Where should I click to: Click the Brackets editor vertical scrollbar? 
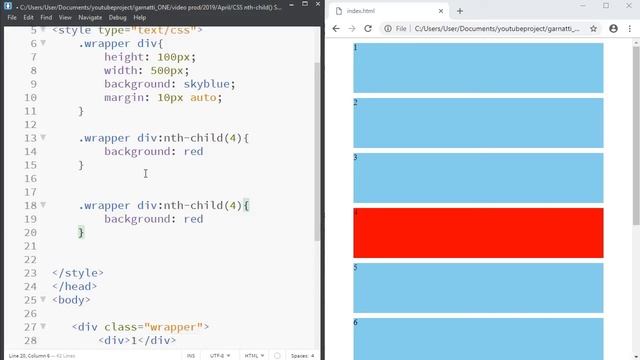point(317,151)
